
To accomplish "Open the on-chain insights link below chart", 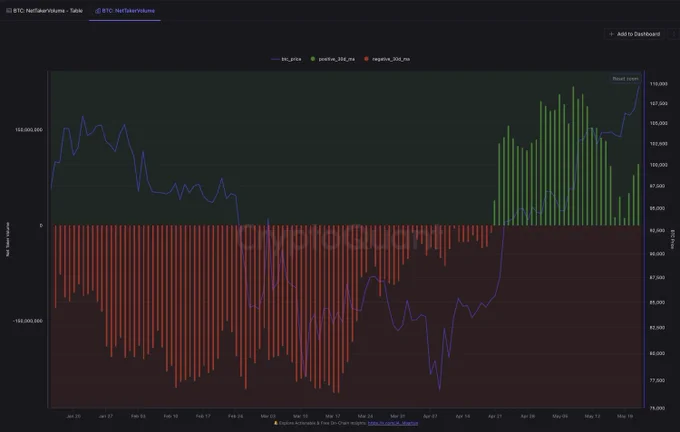I will pos(393,423).
